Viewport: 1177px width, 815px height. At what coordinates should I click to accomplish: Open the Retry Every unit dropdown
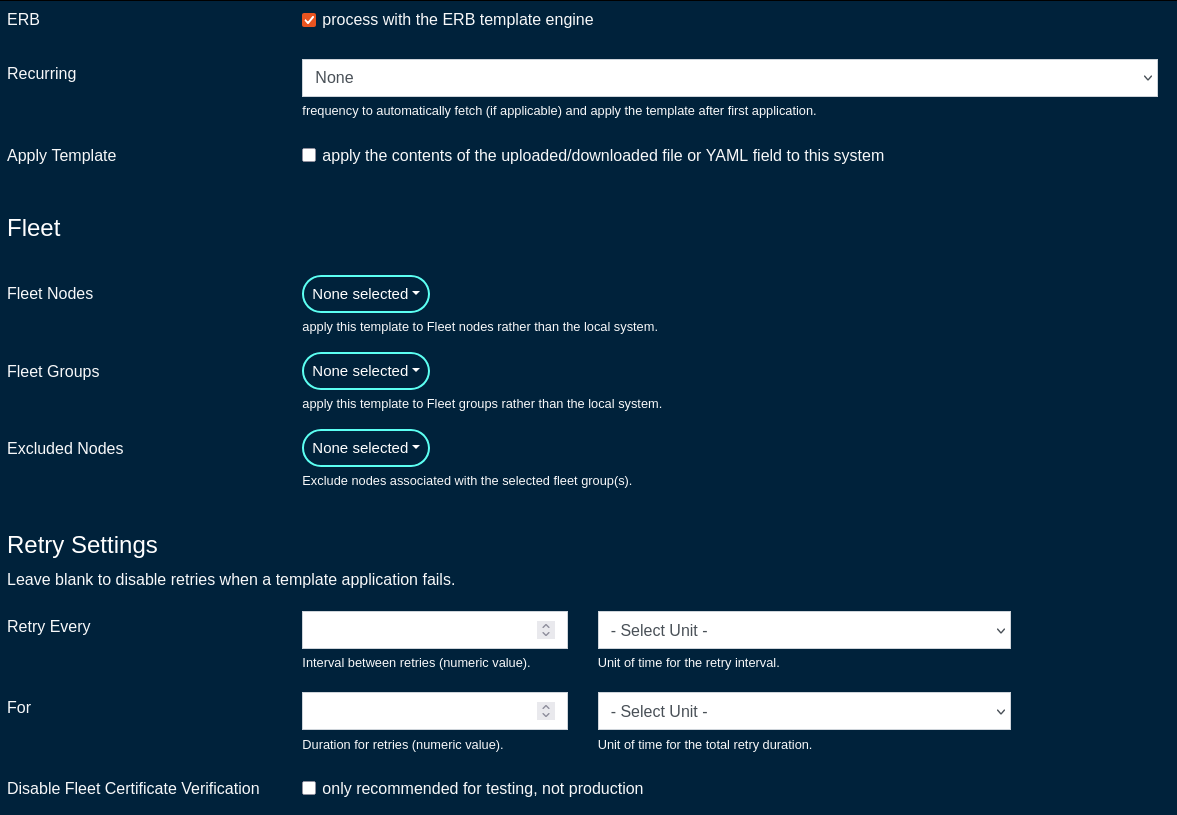pos(803,630)
